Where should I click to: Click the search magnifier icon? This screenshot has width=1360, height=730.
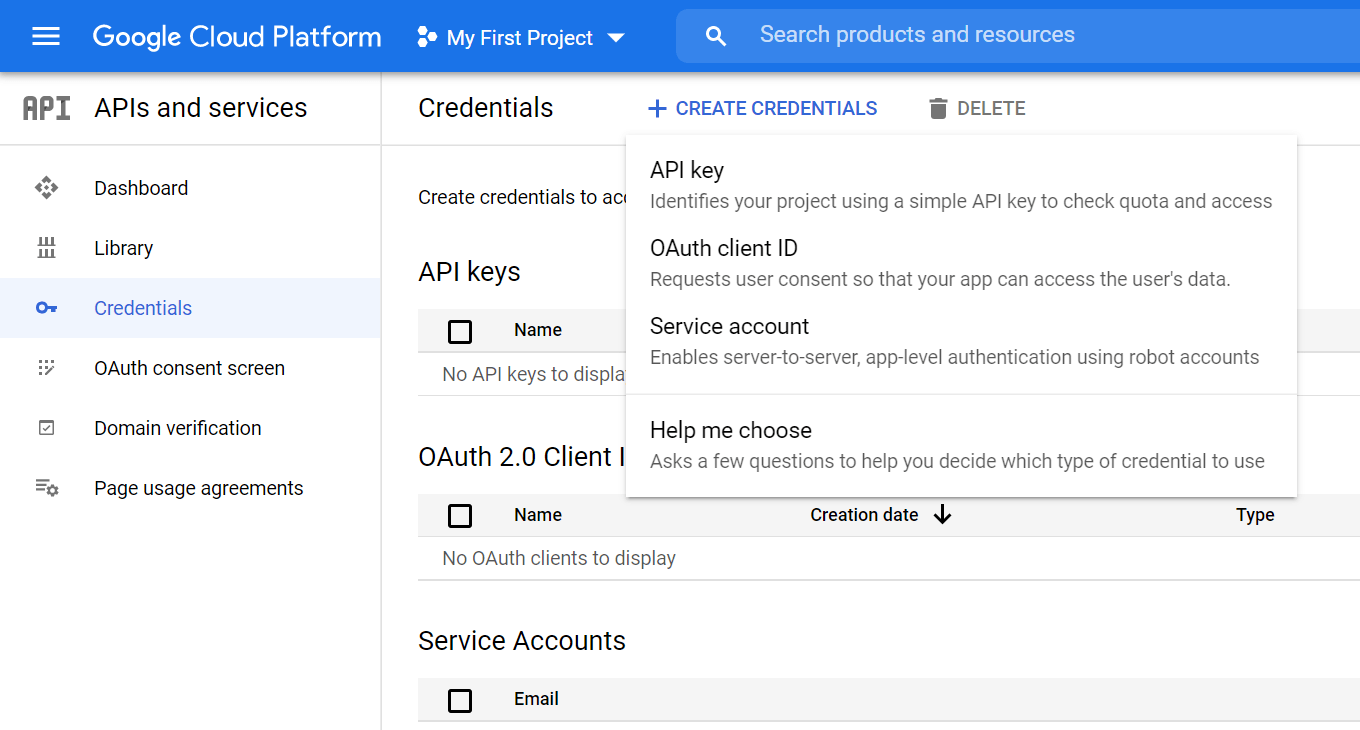click(x=715, y=37)
